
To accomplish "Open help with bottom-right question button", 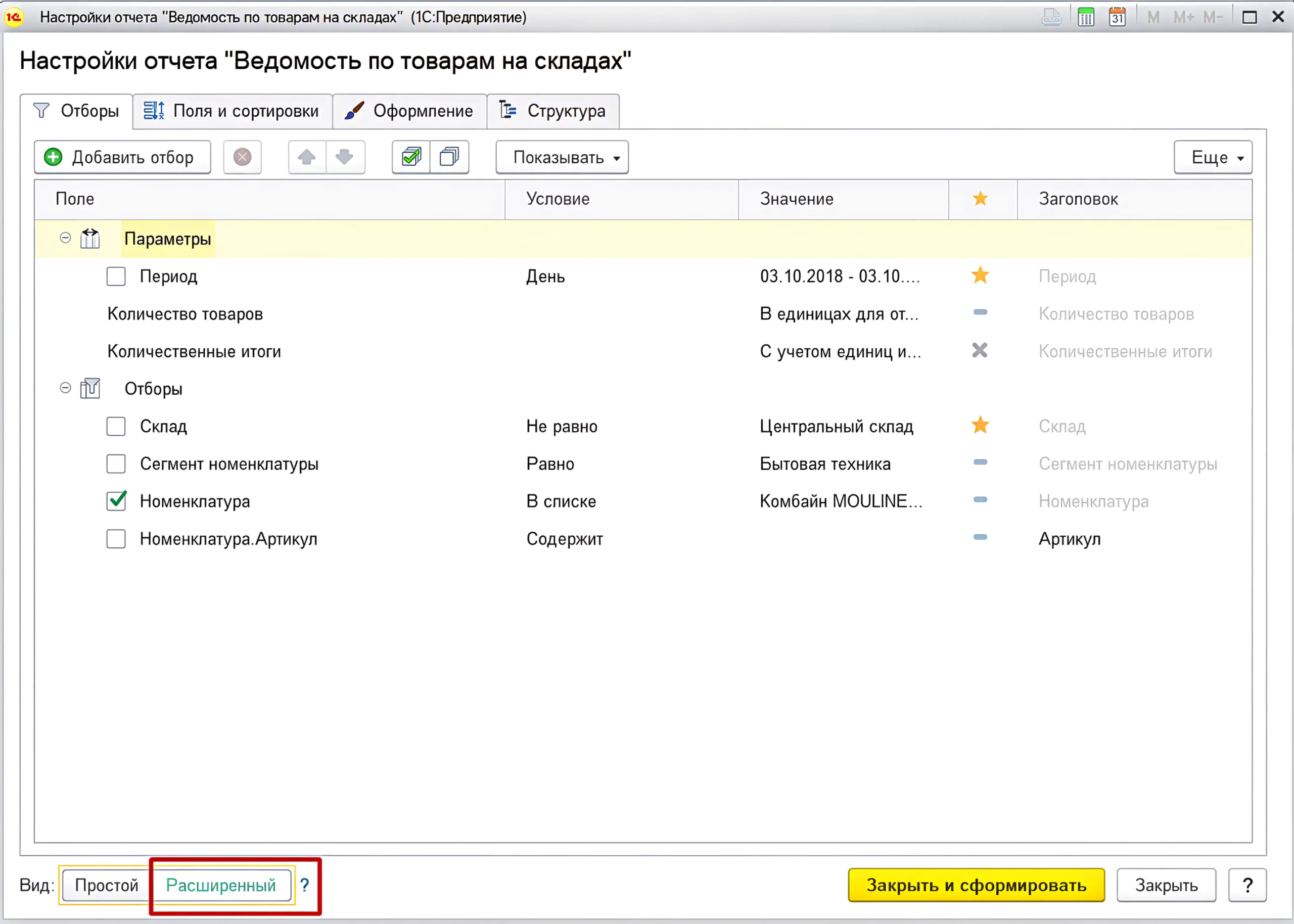I will click(1247, 885).
